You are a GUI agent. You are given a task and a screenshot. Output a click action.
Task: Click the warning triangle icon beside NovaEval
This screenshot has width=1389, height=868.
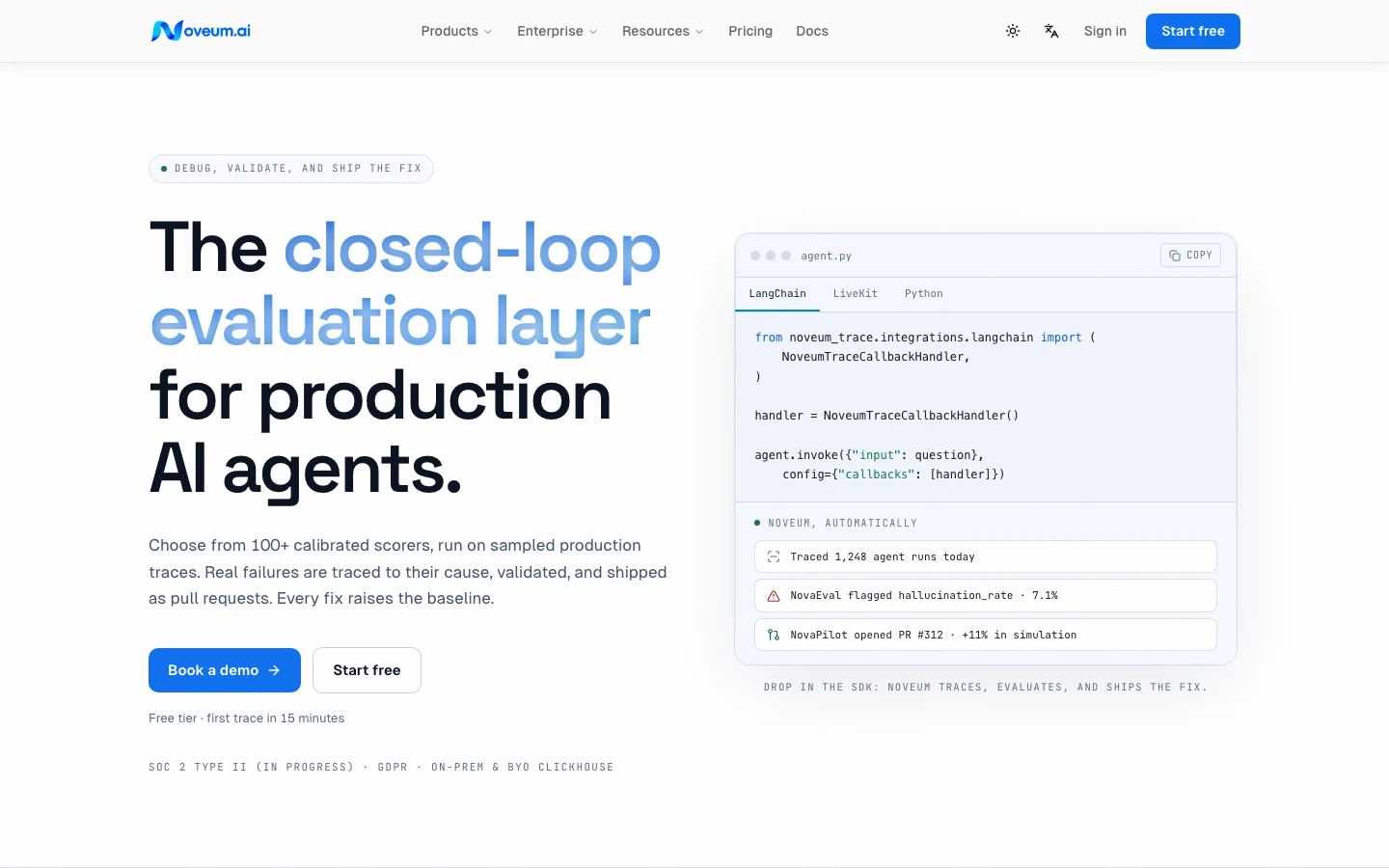774,596
